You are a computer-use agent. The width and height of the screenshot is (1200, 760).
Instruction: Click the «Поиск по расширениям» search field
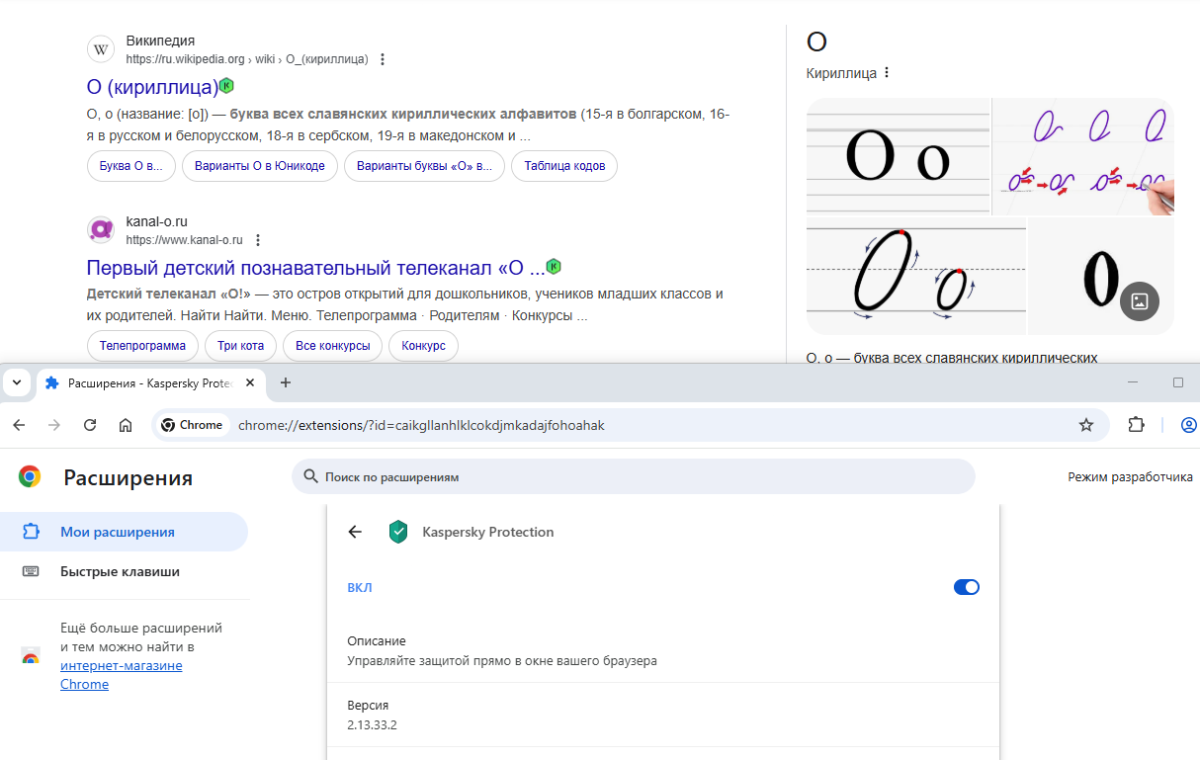pyautogui.click(x=633, y=477)
